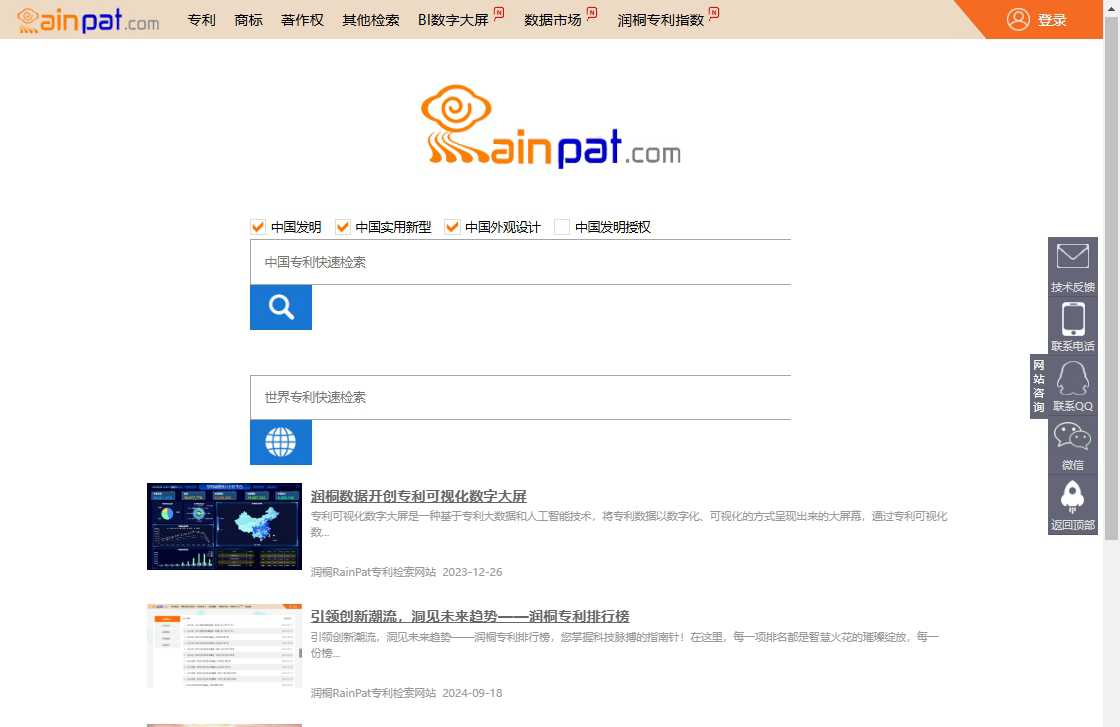
Task: Open 其他检索 menu
Action: tap(371, 20)
